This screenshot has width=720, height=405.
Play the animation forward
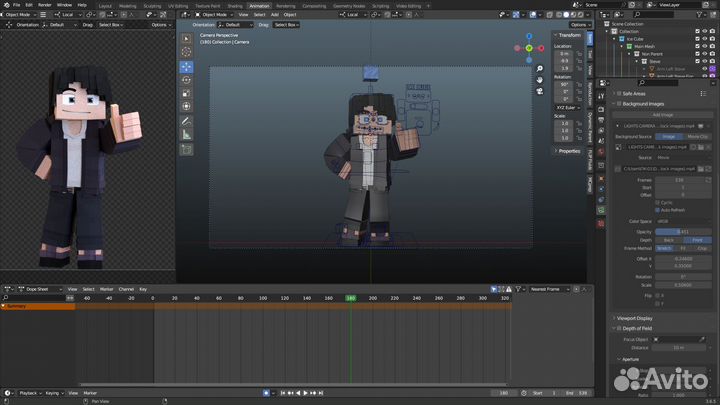[305, 393]
